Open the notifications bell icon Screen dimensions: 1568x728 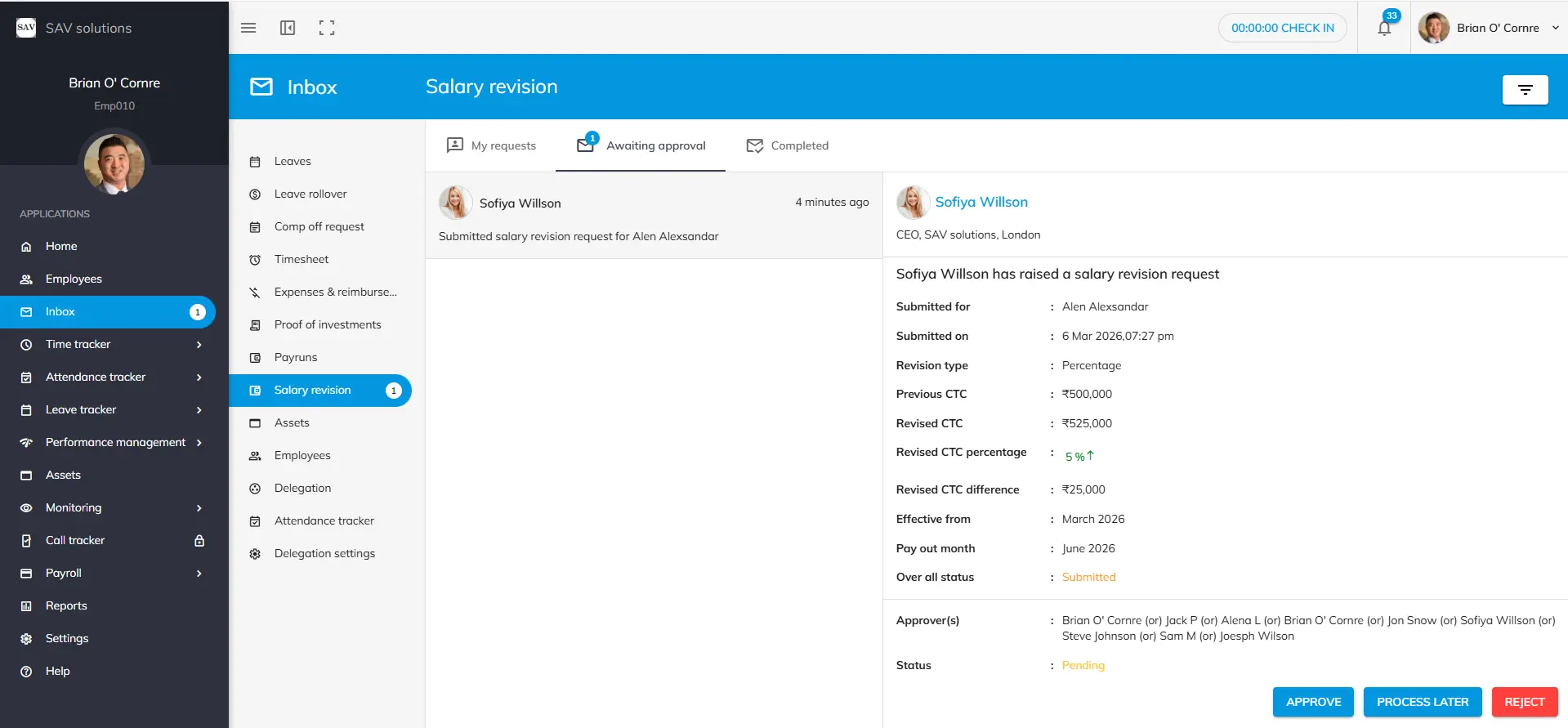1384,29
